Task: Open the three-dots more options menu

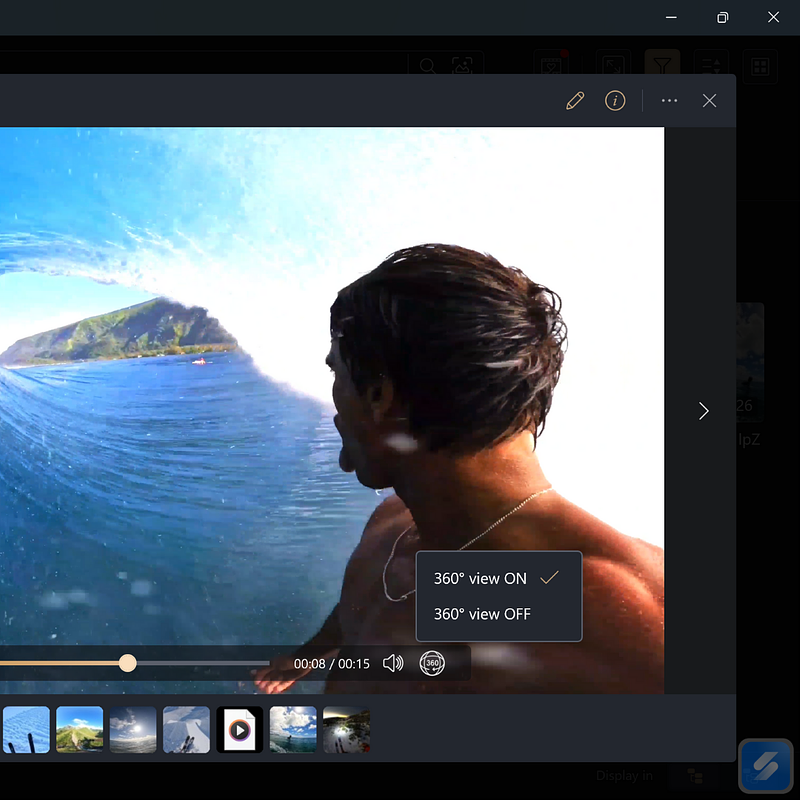Action: (x=669, y=101)
